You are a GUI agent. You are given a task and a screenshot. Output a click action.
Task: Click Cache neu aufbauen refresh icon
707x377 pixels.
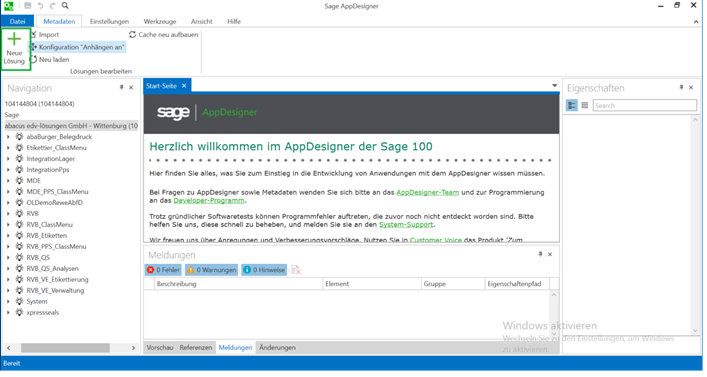tap(133, 35)
